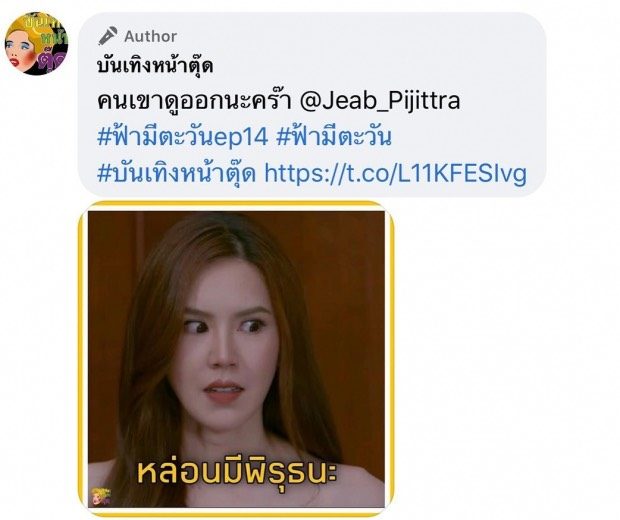Click the small watermark logo in the meme corner
The image size is (620, 520).
coord(100,497)
